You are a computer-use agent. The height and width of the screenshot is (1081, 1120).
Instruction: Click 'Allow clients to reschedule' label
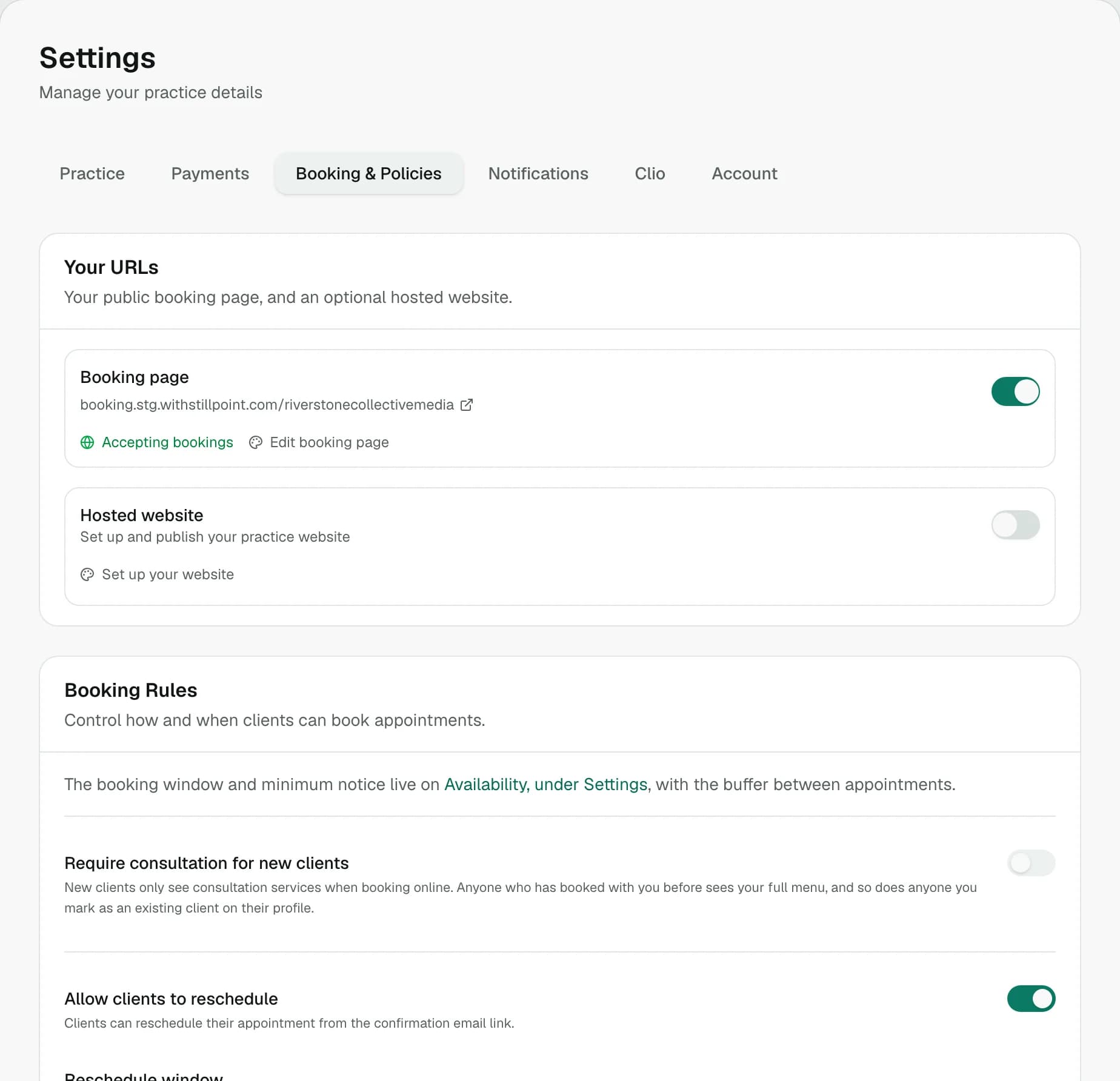coord(171,999)
